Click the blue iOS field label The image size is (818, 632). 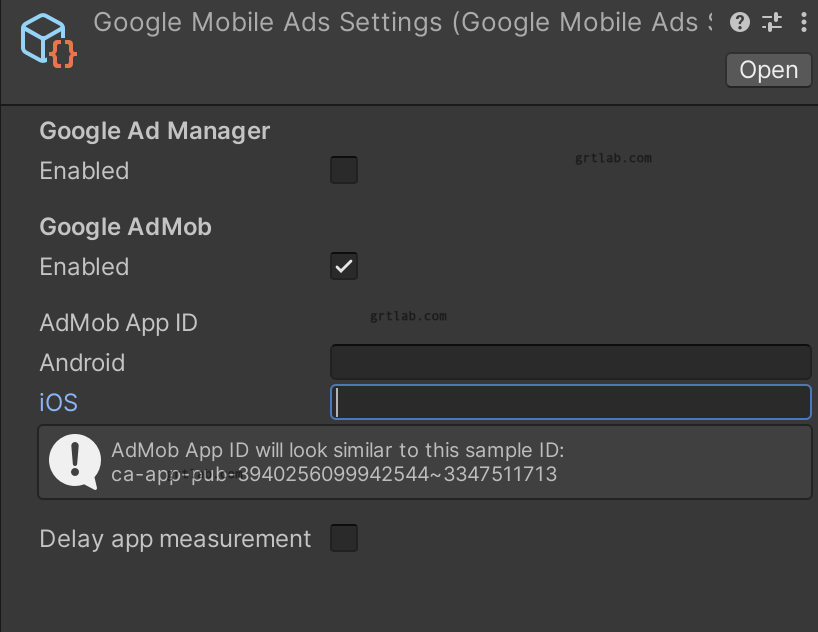click(x=57, y=402)
